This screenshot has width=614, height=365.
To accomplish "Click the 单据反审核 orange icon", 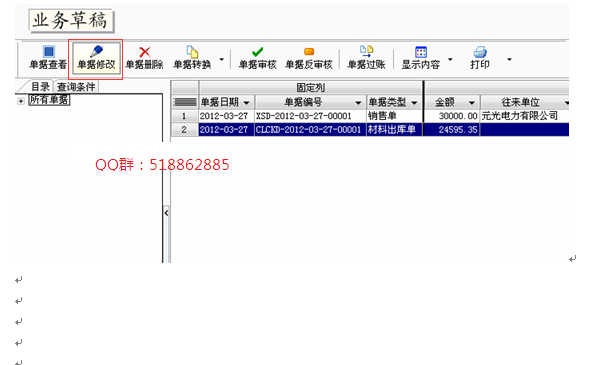I will pos(309,51).
